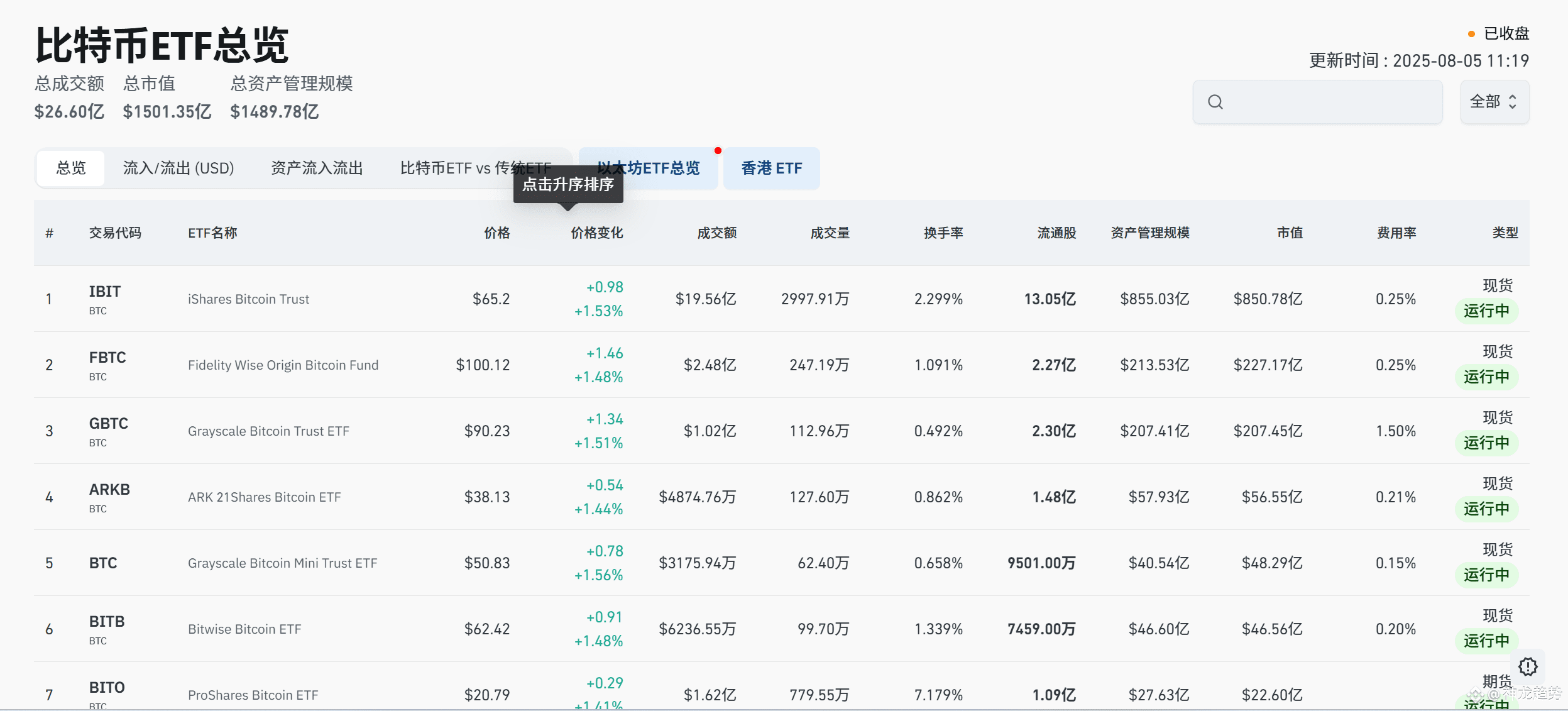Click inside the ETF search field

1317,102
